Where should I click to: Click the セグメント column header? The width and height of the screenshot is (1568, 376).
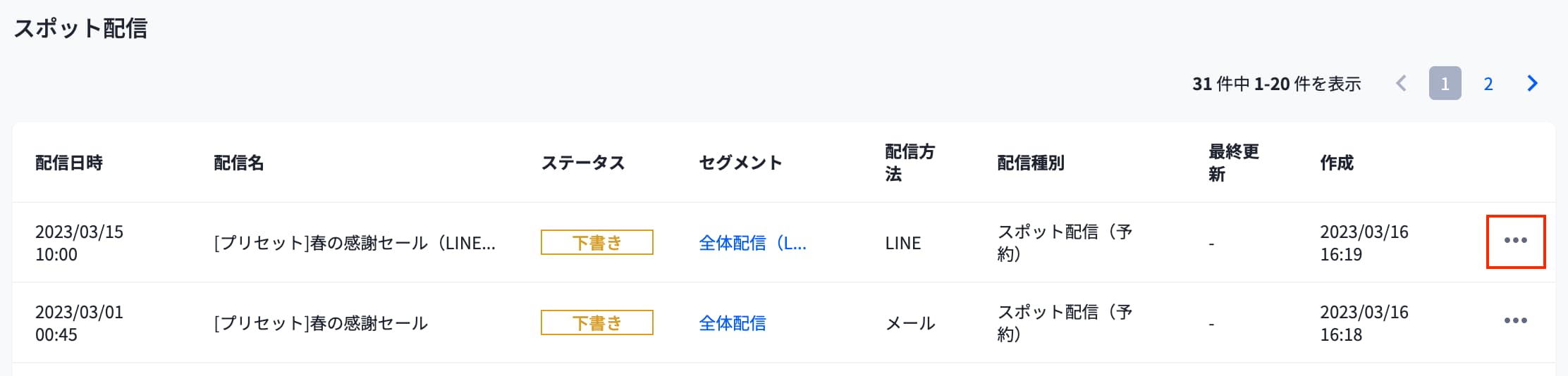coord(740,163)
